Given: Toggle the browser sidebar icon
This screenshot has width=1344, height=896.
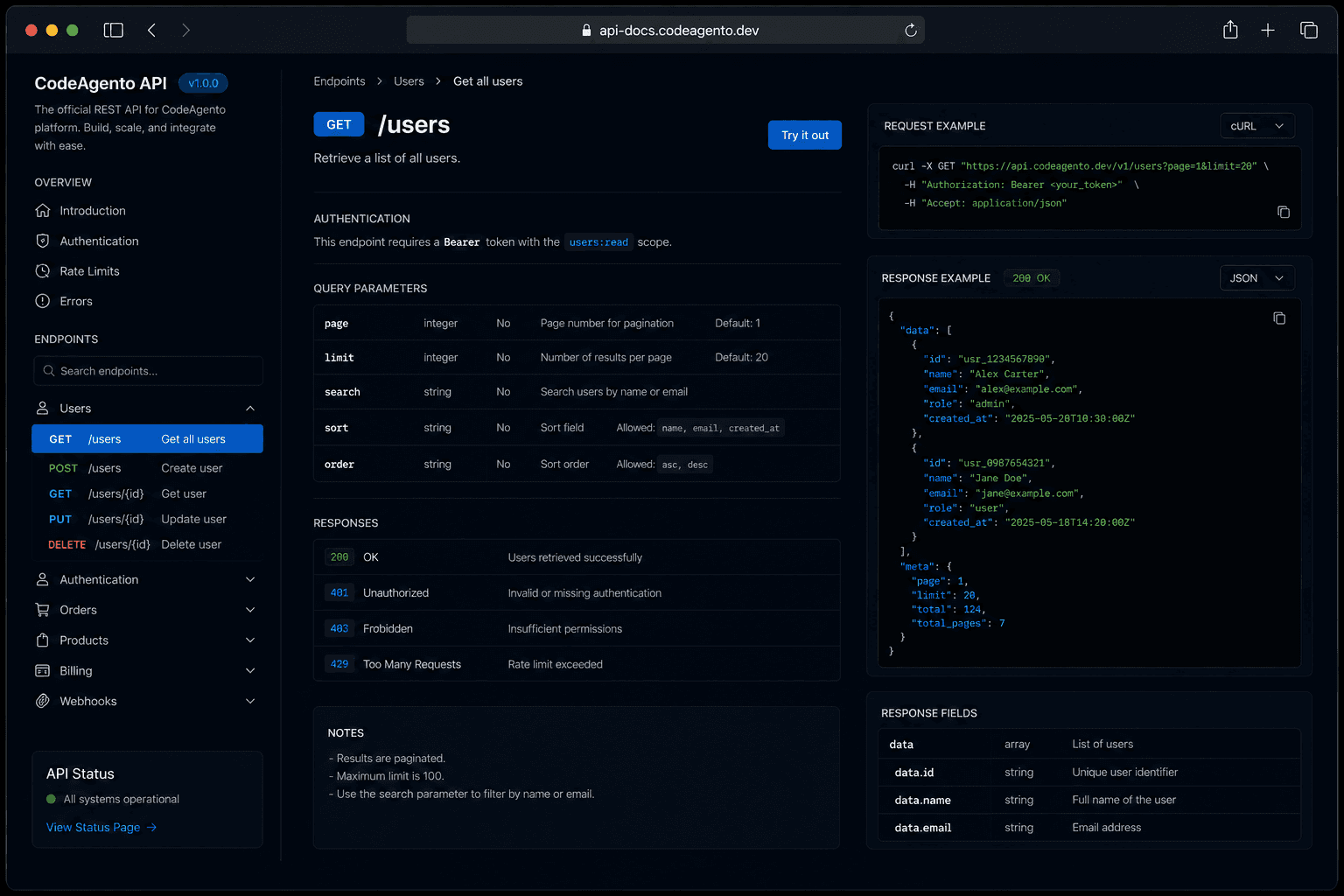Looking at the screenshot, I should pos(114,30).
